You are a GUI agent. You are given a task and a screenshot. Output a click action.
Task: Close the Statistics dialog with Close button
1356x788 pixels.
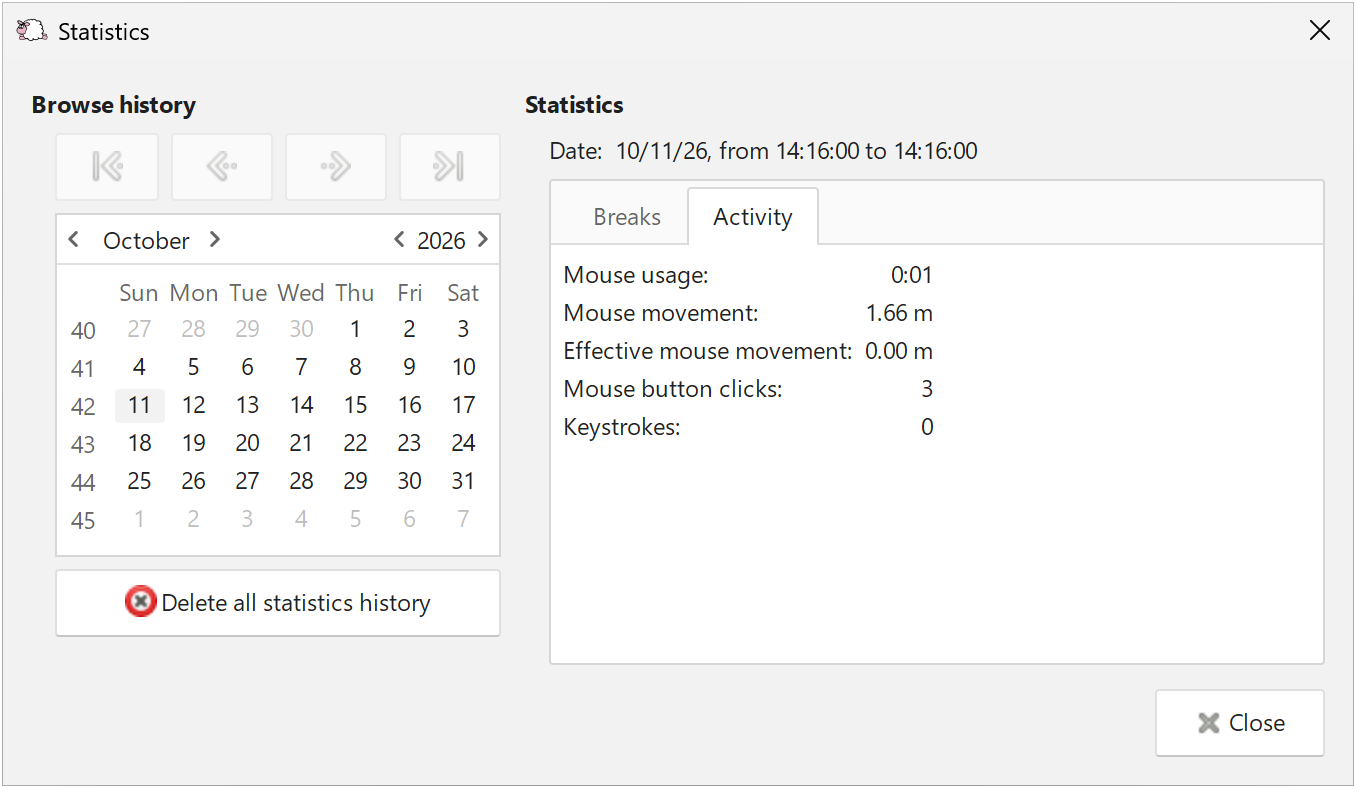coord(1240,723)
